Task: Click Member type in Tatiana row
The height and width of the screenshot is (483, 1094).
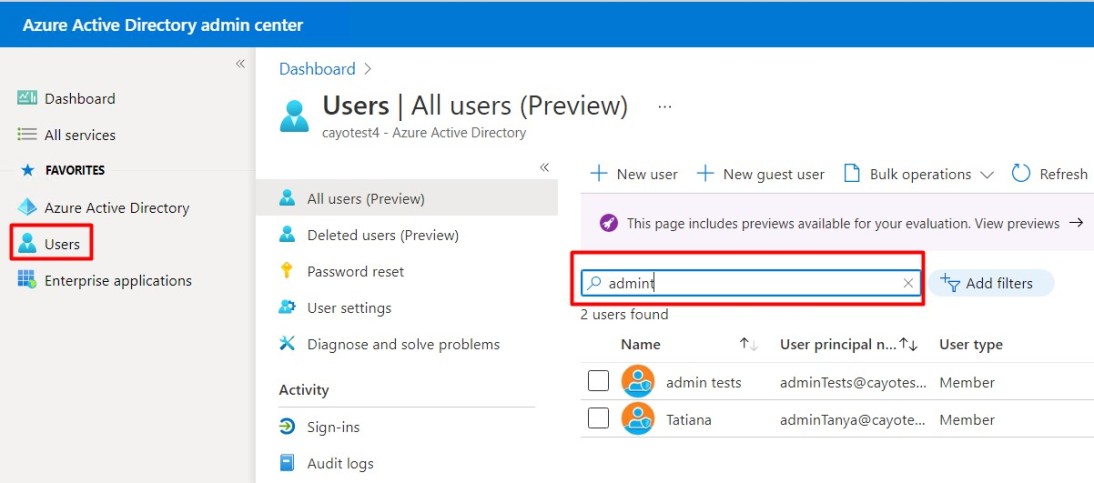Action: 966,419
